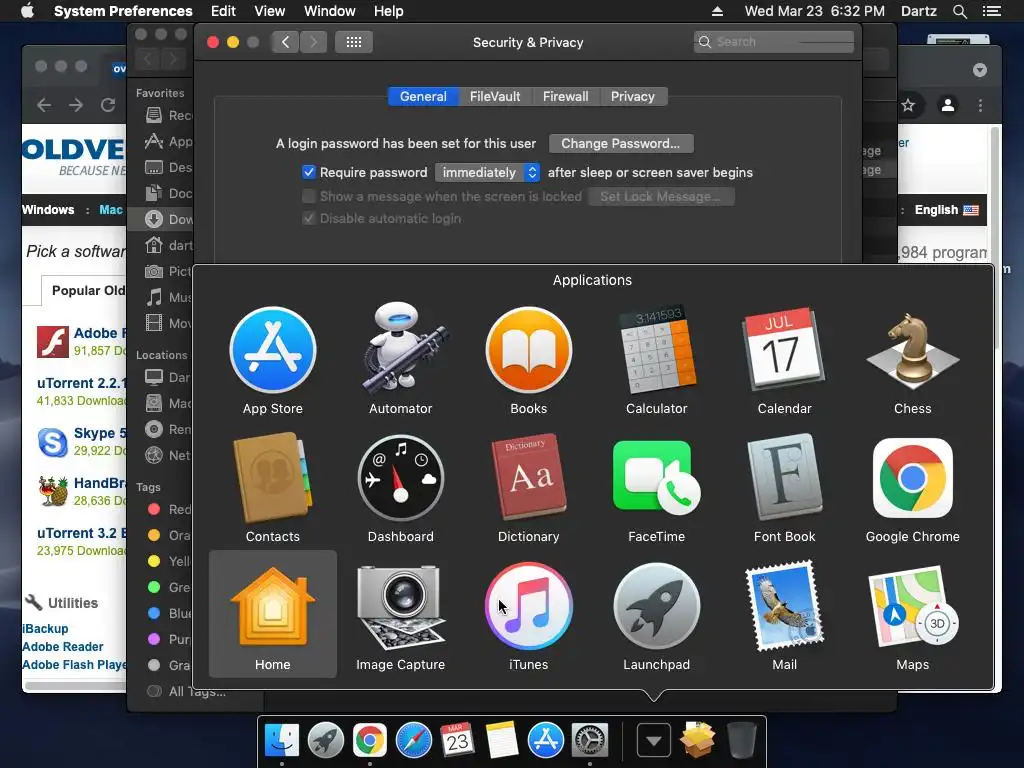Open Chrome three-dot menu
The height and width of the screenshot is (768, 1024).
980,105
